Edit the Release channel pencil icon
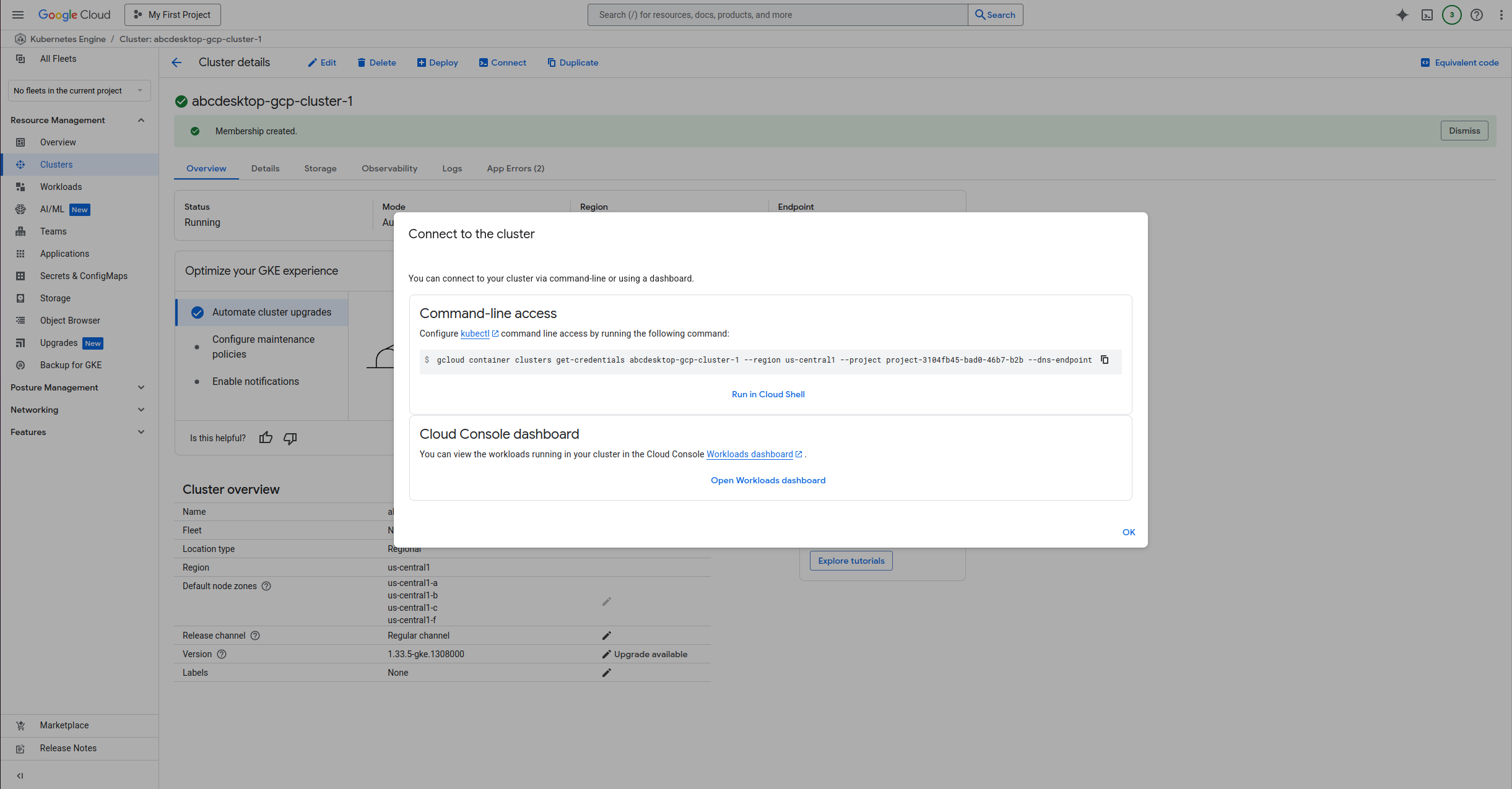 coord(607,636)
